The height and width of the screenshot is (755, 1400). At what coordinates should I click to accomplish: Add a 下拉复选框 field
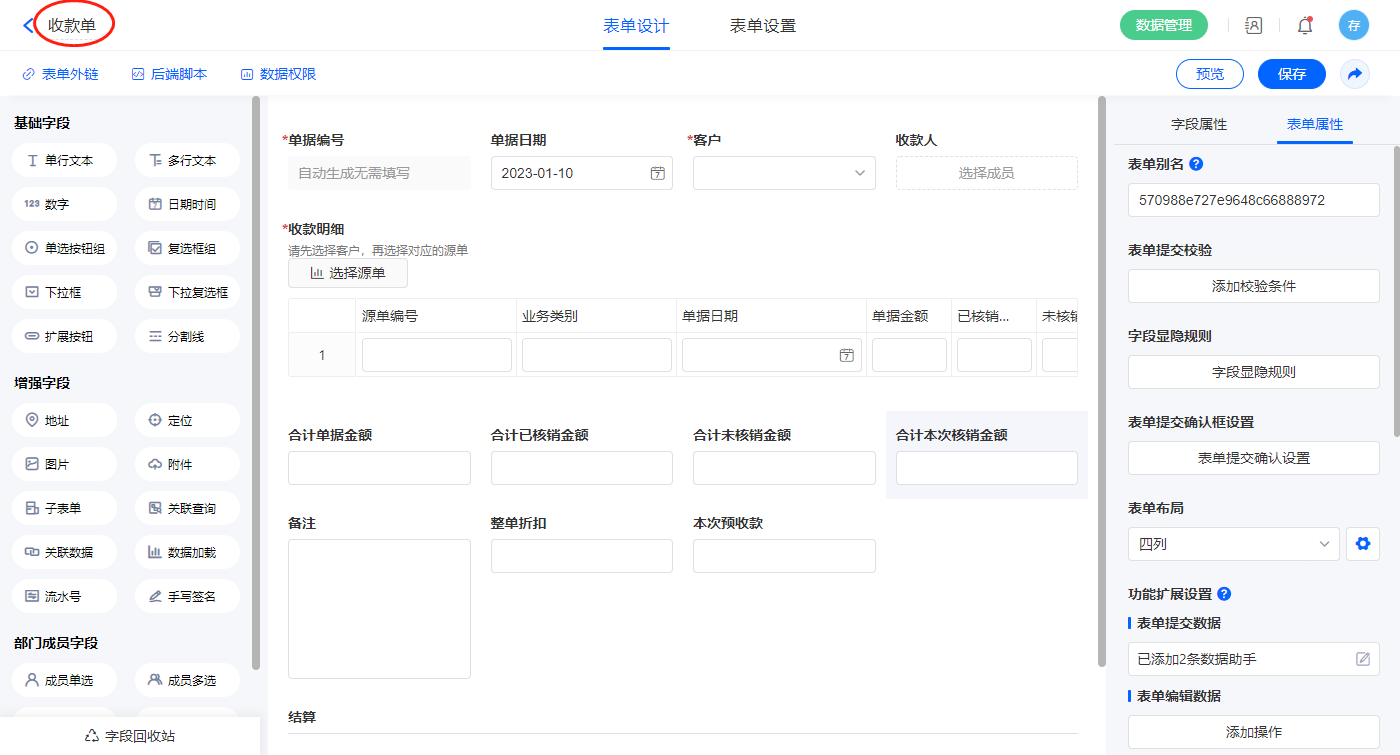pos(187,292)
